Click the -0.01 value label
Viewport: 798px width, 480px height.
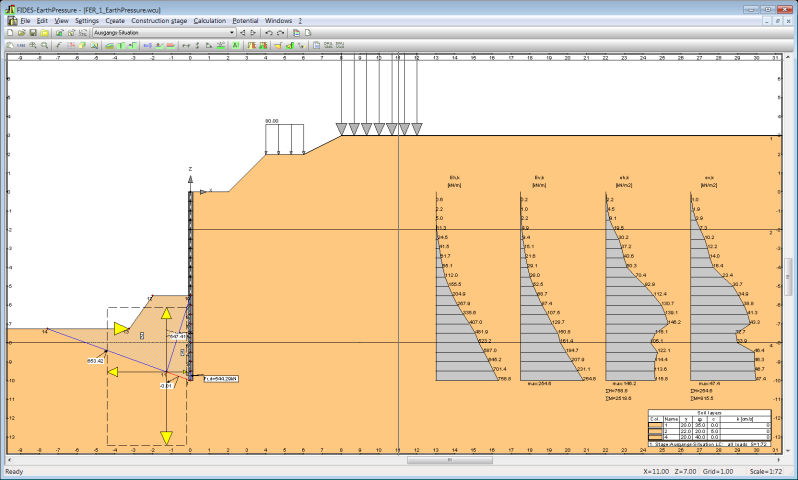(166, 386)
